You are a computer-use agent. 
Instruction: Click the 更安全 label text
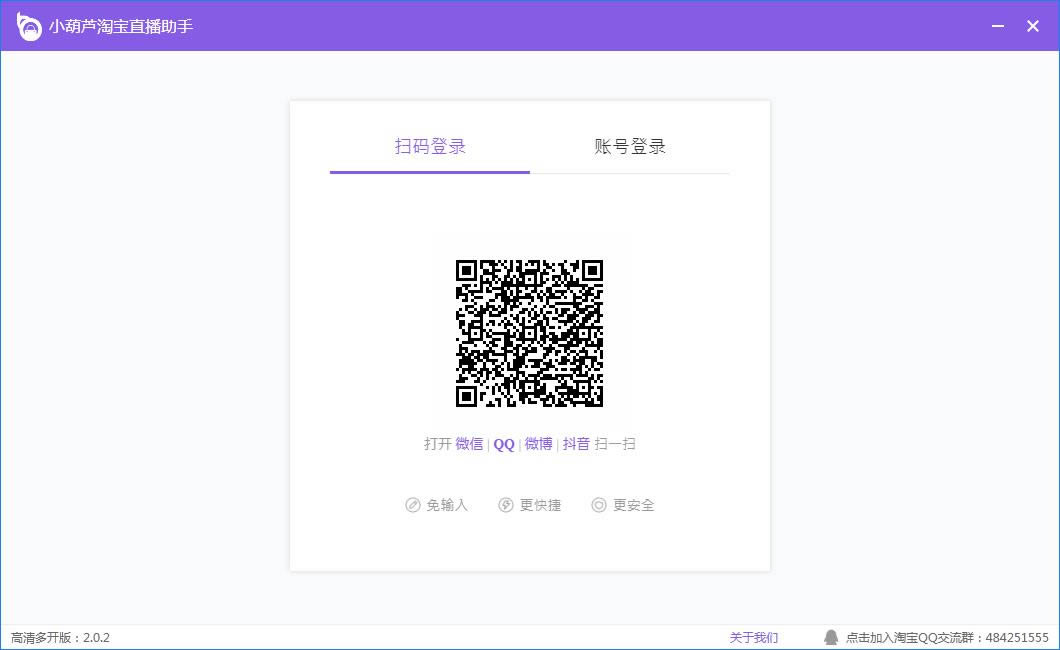pos(633,505)
